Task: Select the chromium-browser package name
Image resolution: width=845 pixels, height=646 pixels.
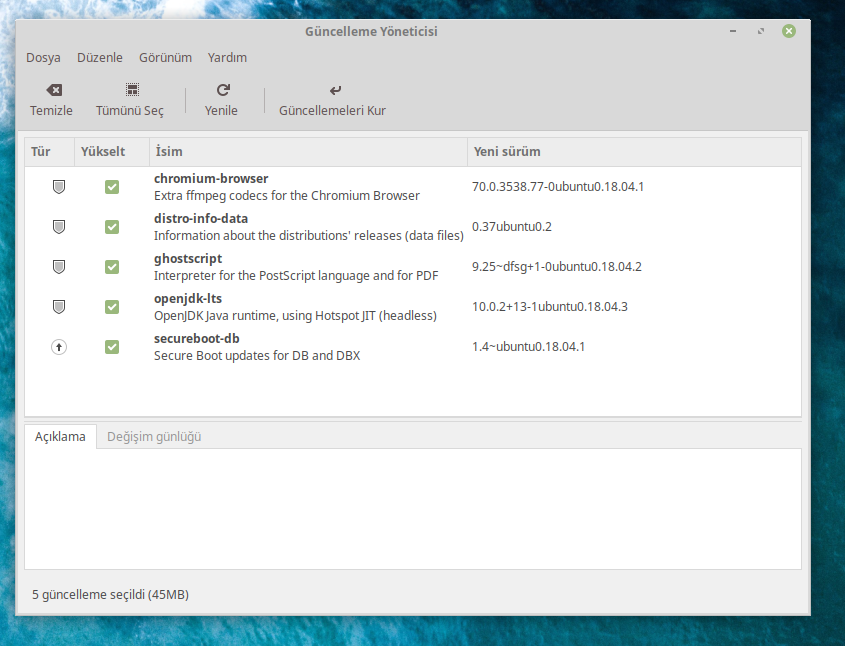Action: [211, 178]
